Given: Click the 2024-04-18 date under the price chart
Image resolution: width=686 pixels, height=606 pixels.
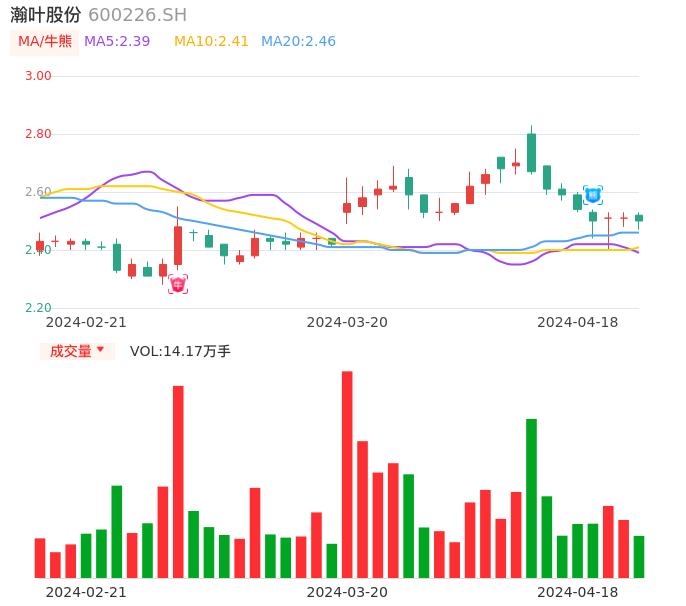Looking at the screenshot, I should pos(577,322).
